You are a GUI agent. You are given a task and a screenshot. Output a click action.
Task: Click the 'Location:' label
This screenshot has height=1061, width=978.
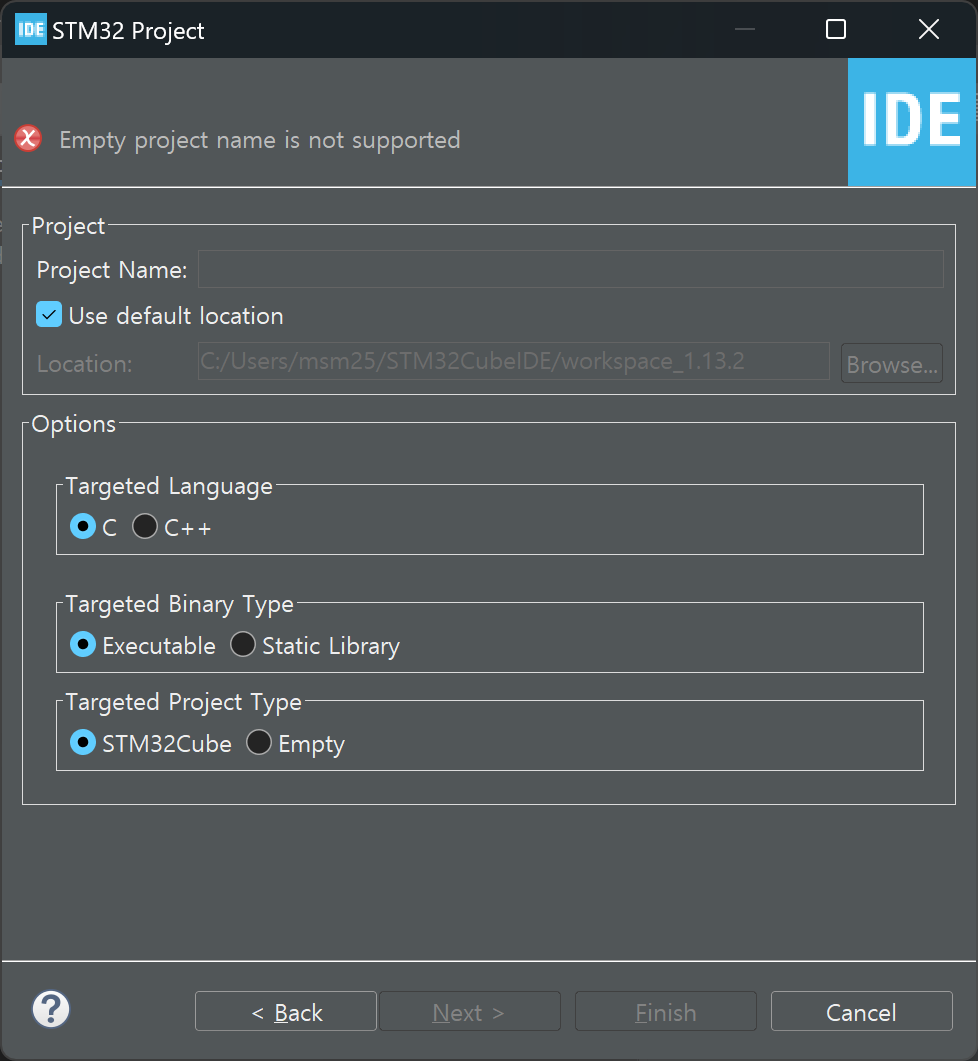click(85, 364)
